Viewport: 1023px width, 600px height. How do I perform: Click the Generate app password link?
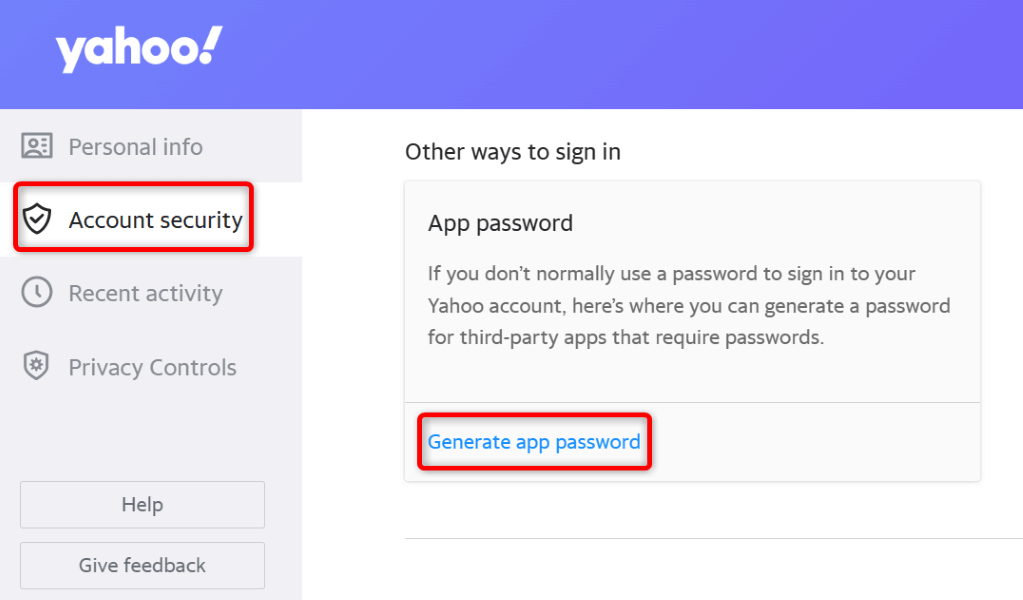[534, 442]
